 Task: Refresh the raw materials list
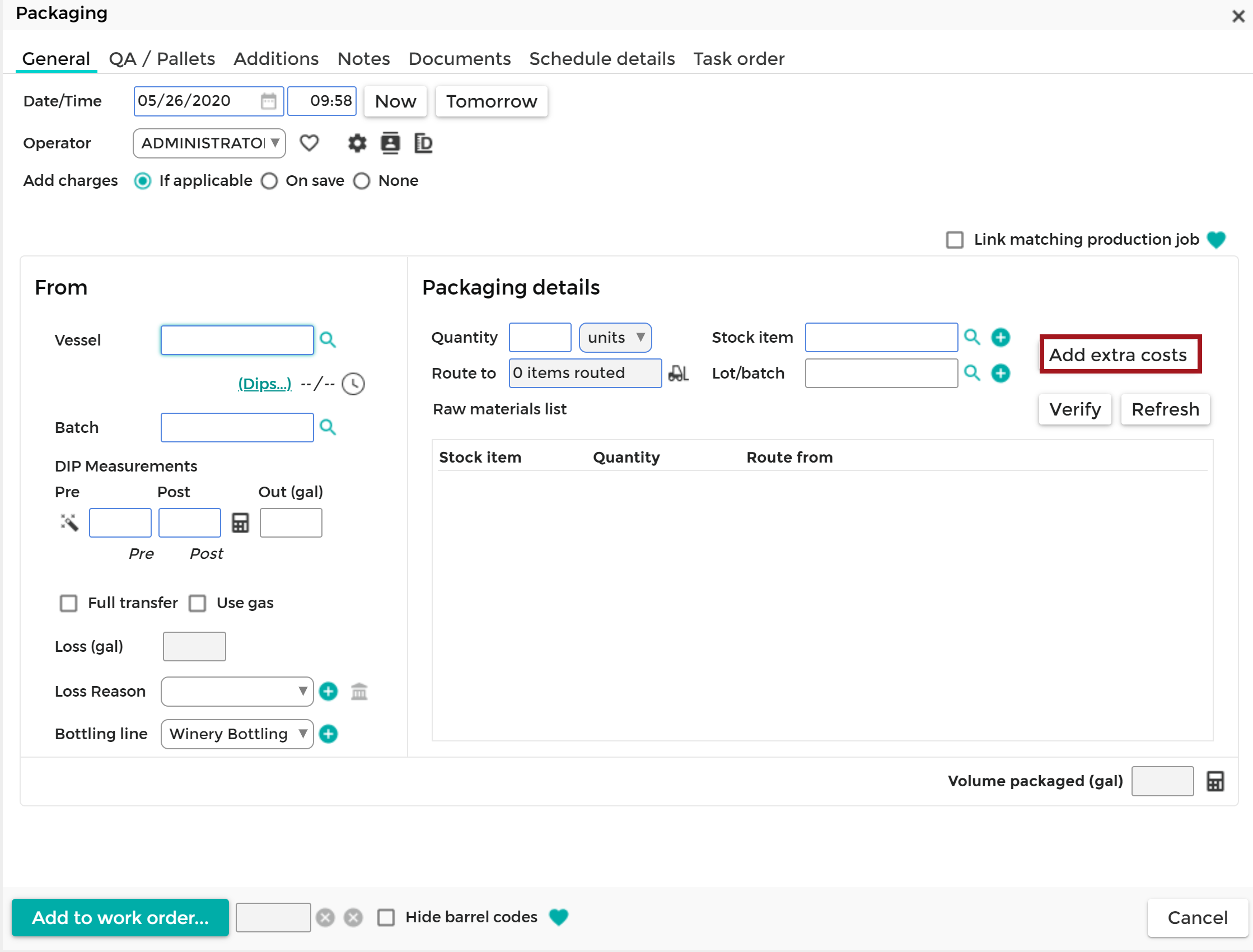click(1165, 409)
